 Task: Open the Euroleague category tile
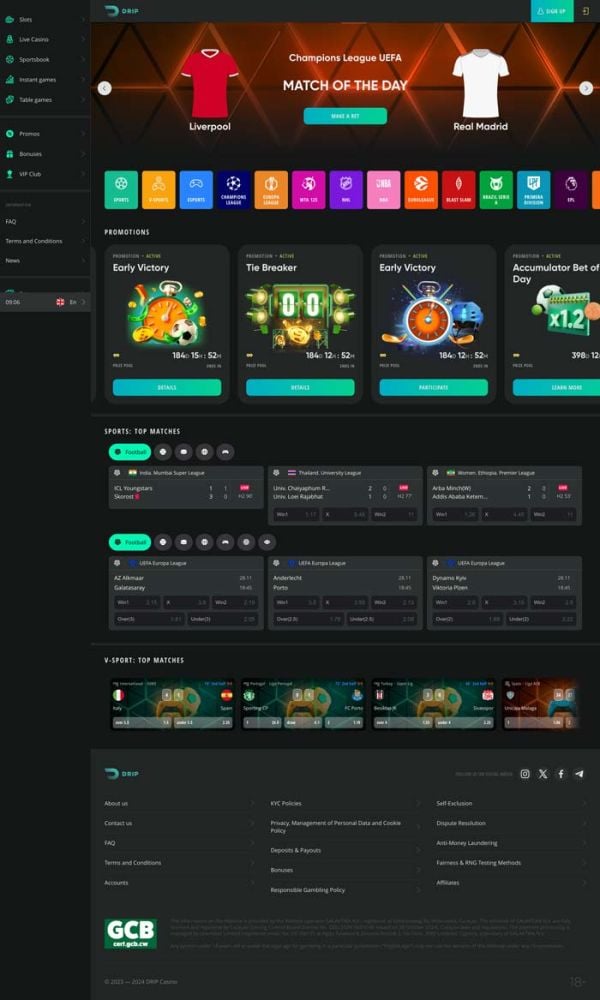421,190
